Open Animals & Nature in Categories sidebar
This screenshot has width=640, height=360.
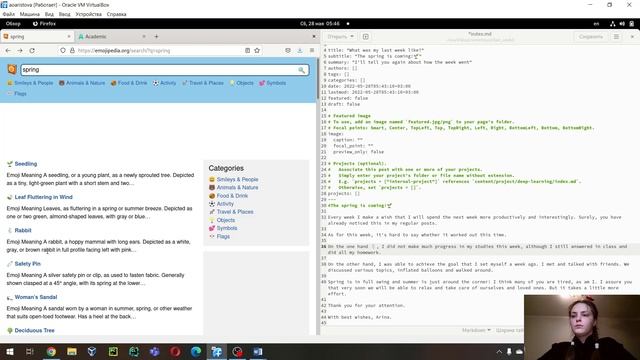click(237, 187)
